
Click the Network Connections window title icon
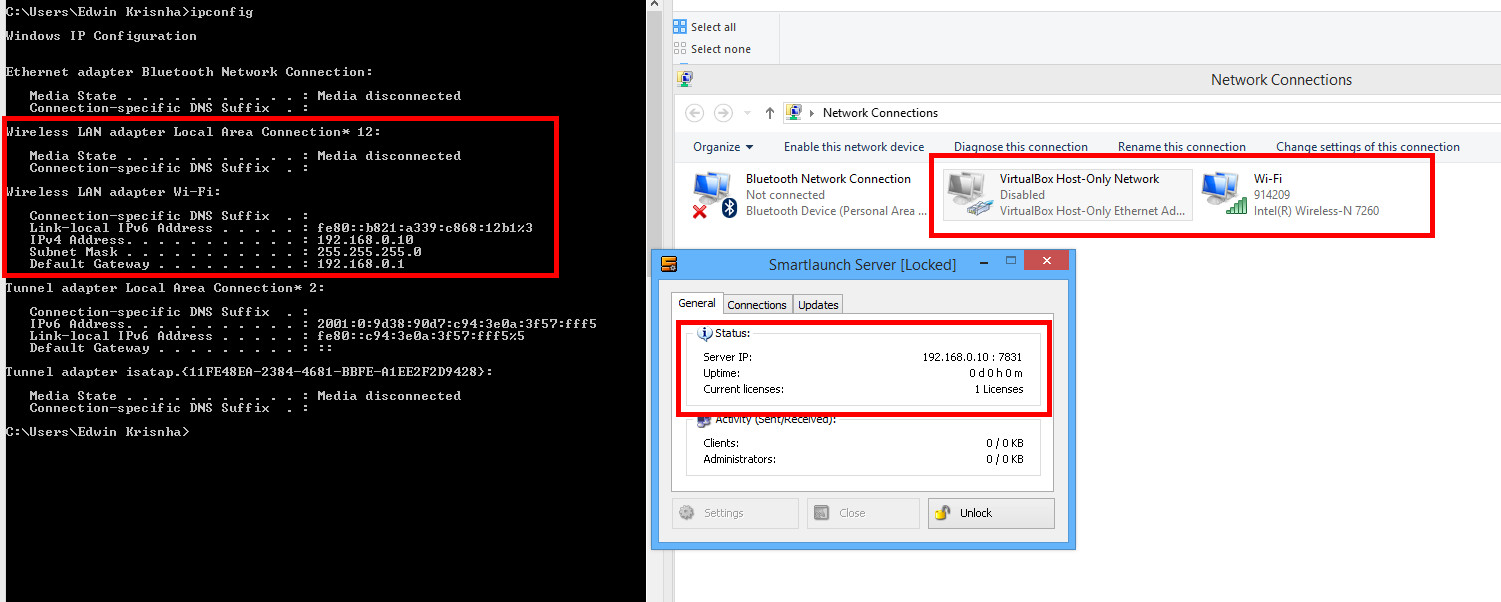(x=685, y=78)
